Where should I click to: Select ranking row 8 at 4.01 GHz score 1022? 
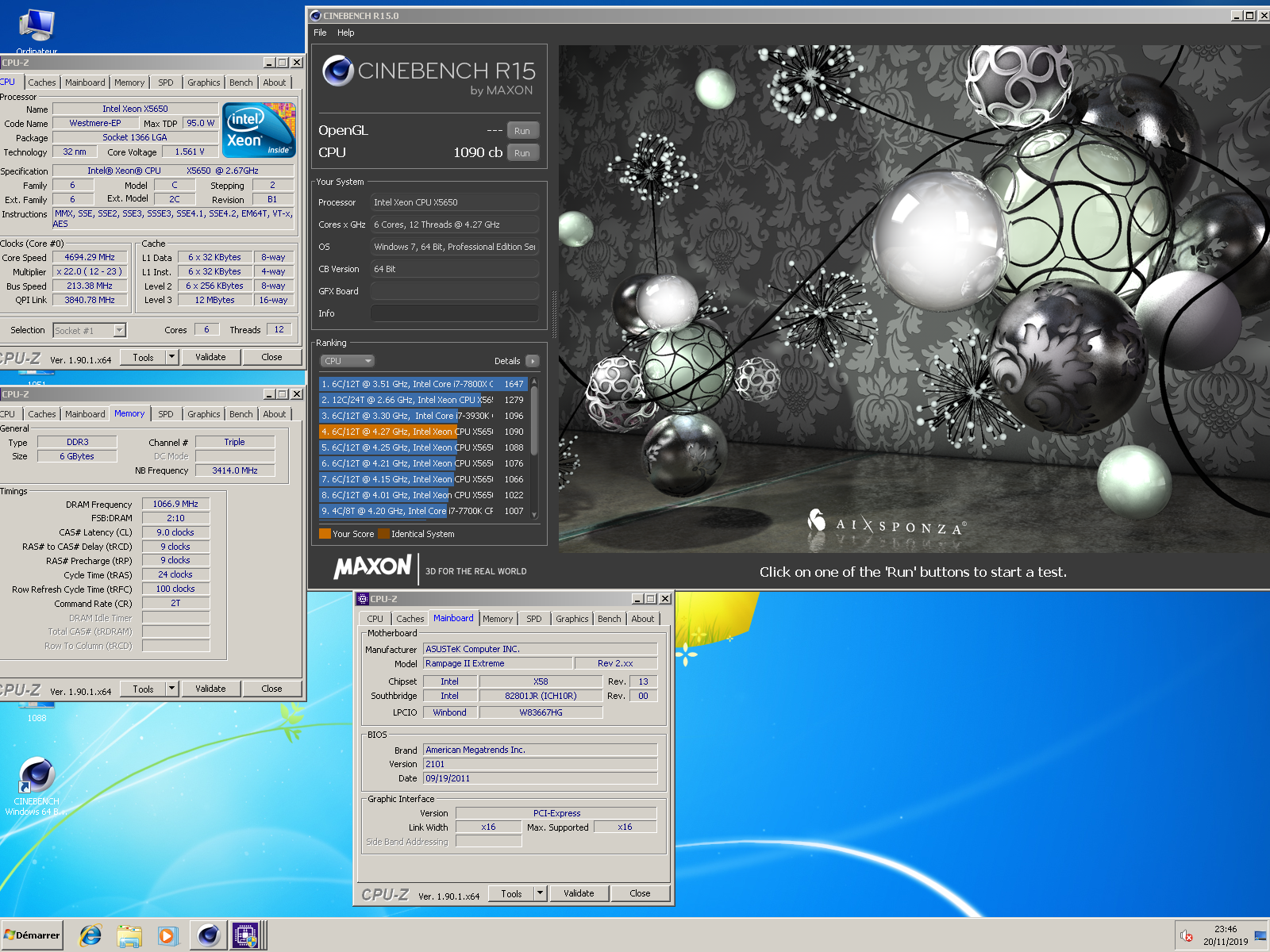423,495
